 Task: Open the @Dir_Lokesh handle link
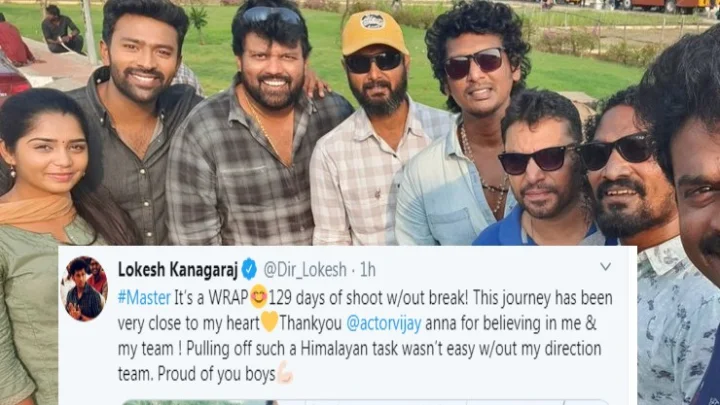pyautogui.click(x=305, y=270)
